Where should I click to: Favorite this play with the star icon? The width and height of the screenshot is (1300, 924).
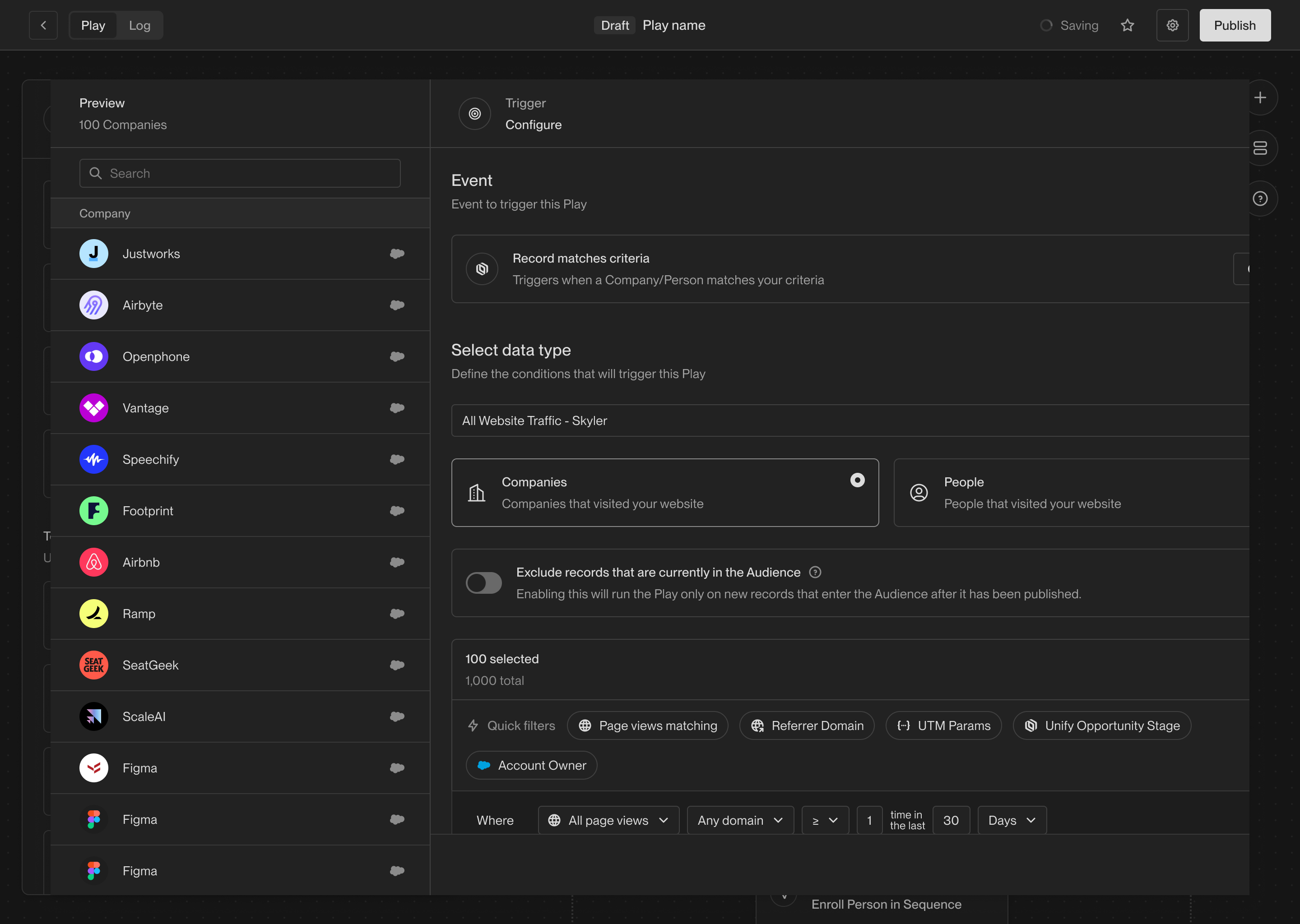click(1127, 25)
